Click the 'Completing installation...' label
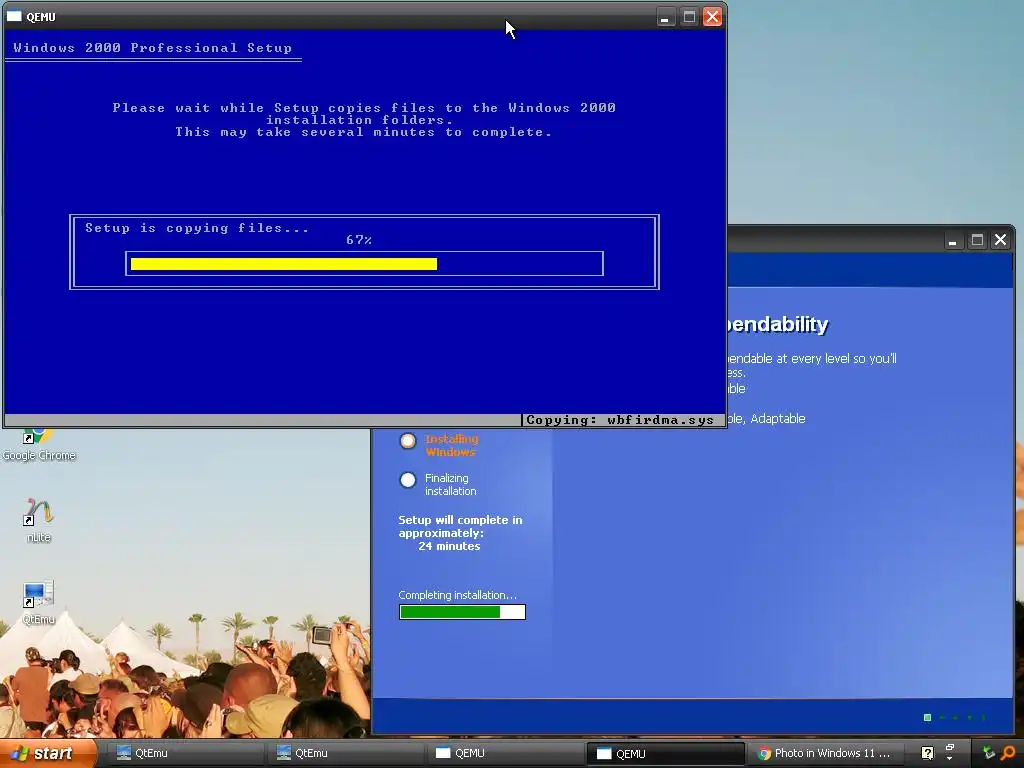The width and height of the screenshot is (1024, 768). 457,595
